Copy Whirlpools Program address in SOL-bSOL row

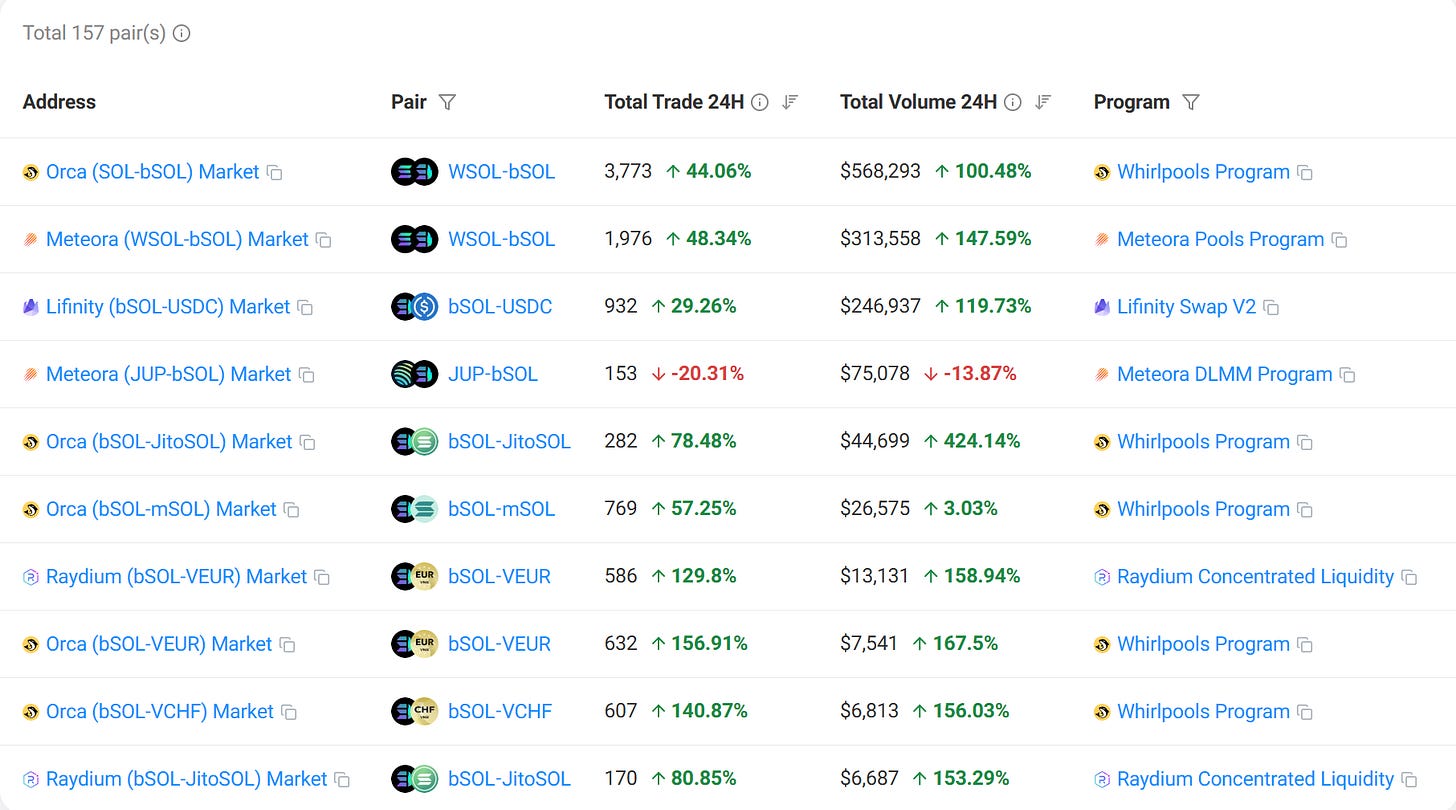click(1304, 173)
